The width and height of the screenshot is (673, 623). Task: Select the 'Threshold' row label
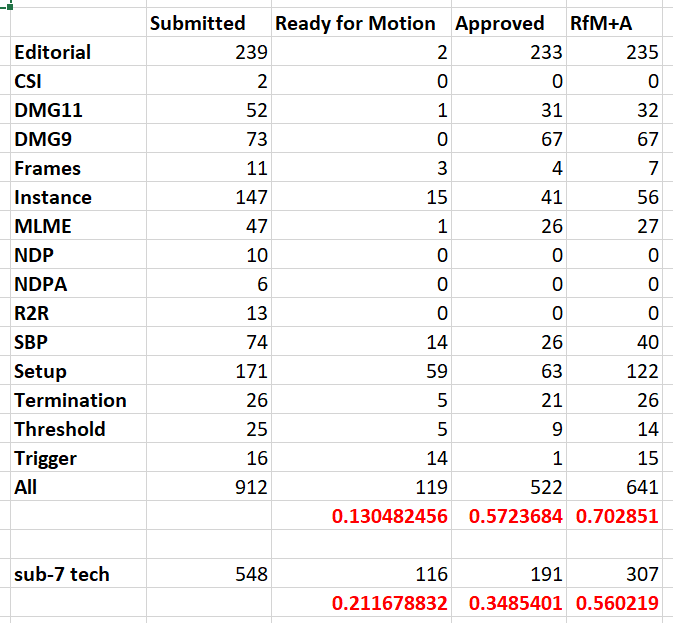[x=79, y=428]
